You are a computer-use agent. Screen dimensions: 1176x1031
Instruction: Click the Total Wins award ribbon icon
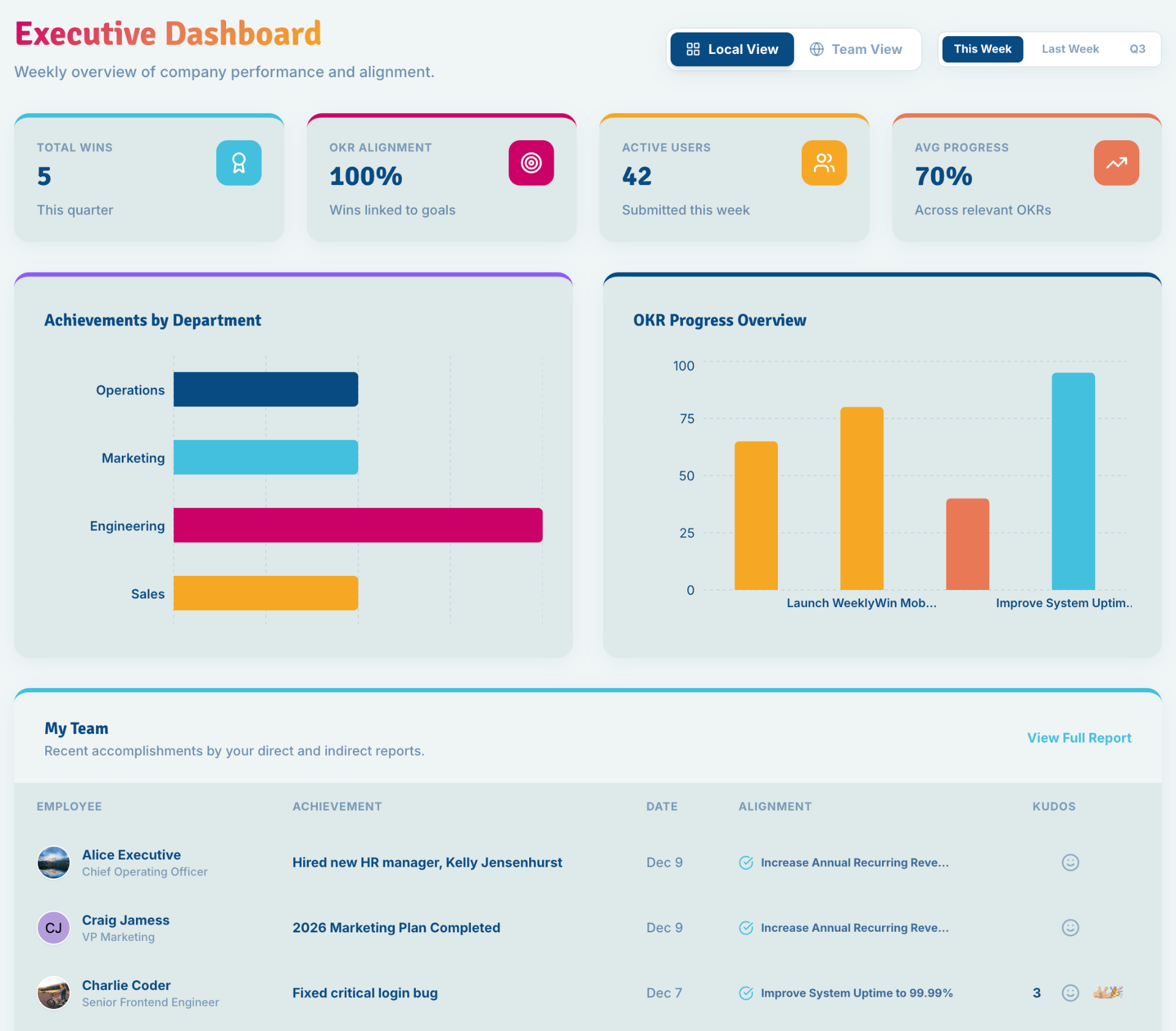239,163
